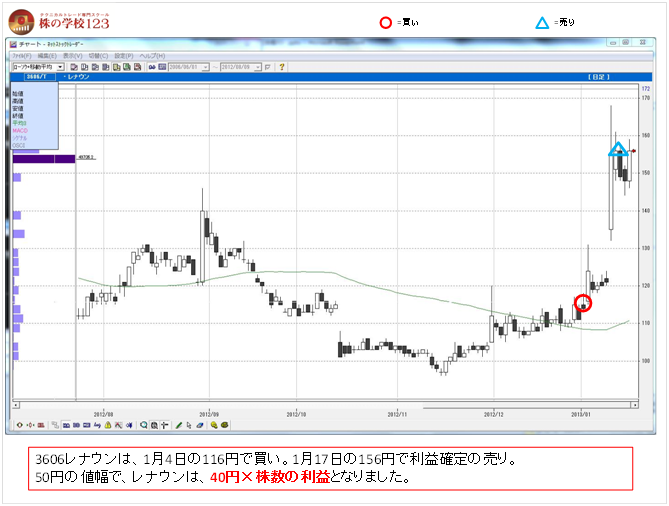Image resolution: width=669 pixels, height=506 pixels.
Task: Select the green pencil drawing tool
Action: [x=178, y=424]
